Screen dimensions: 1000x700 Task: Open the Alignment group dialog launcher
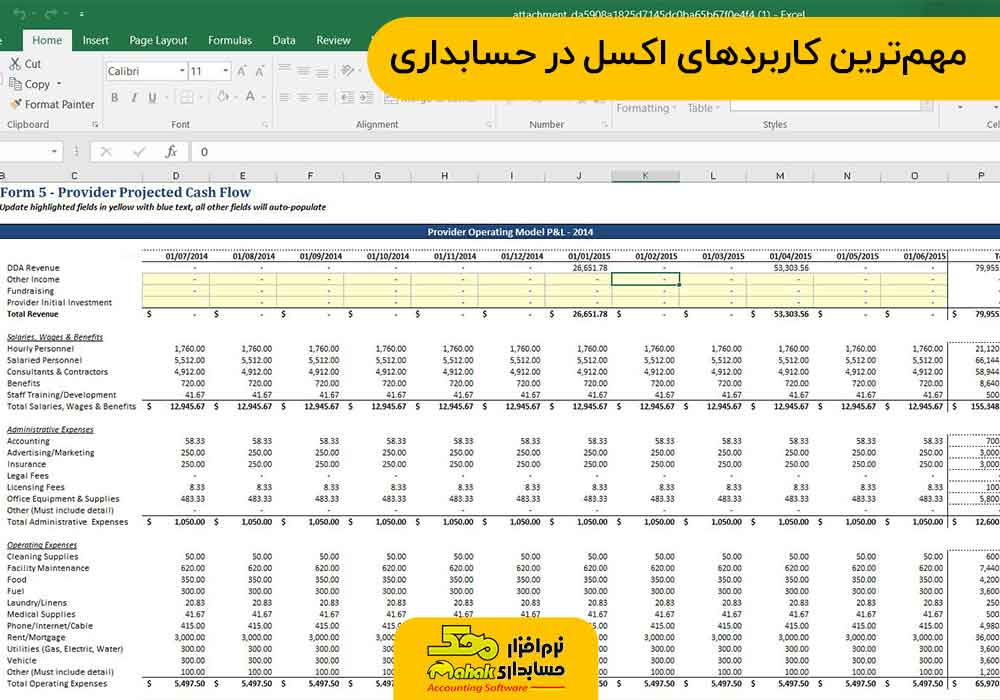[x=489, y=125]
